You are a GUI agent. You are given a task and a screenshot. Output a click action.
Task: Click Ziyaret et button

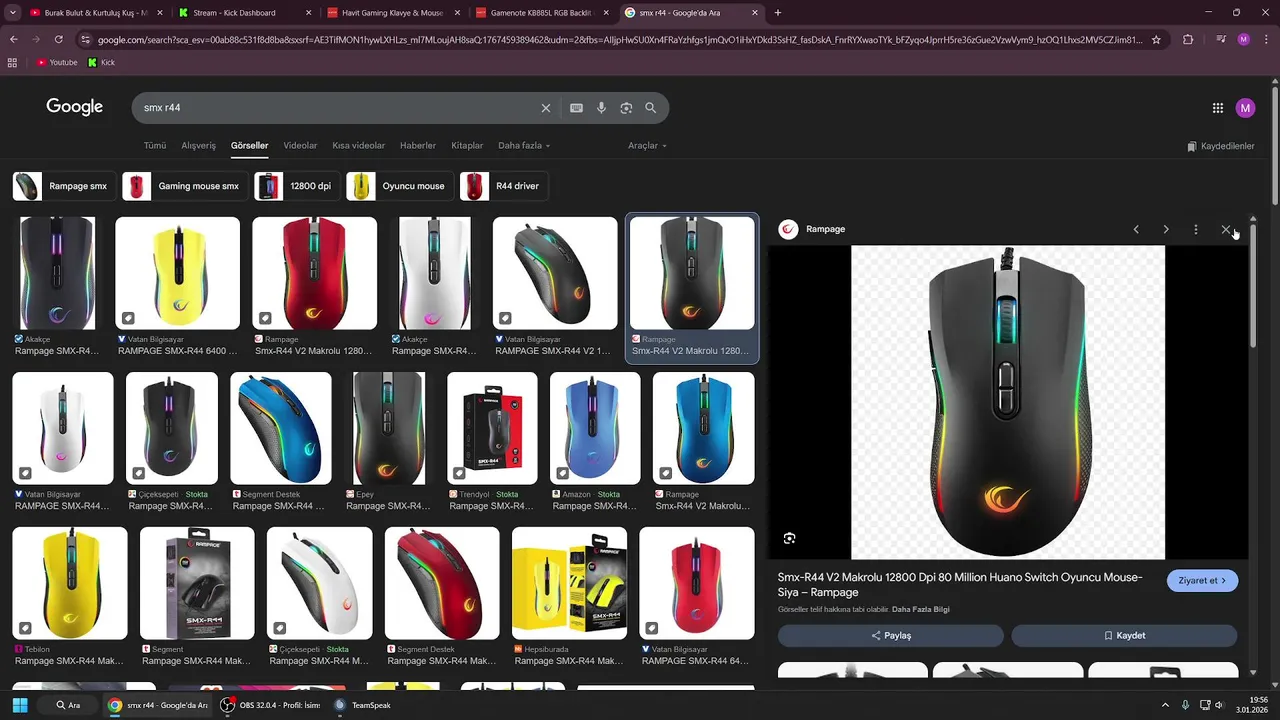click(1202, 581)
